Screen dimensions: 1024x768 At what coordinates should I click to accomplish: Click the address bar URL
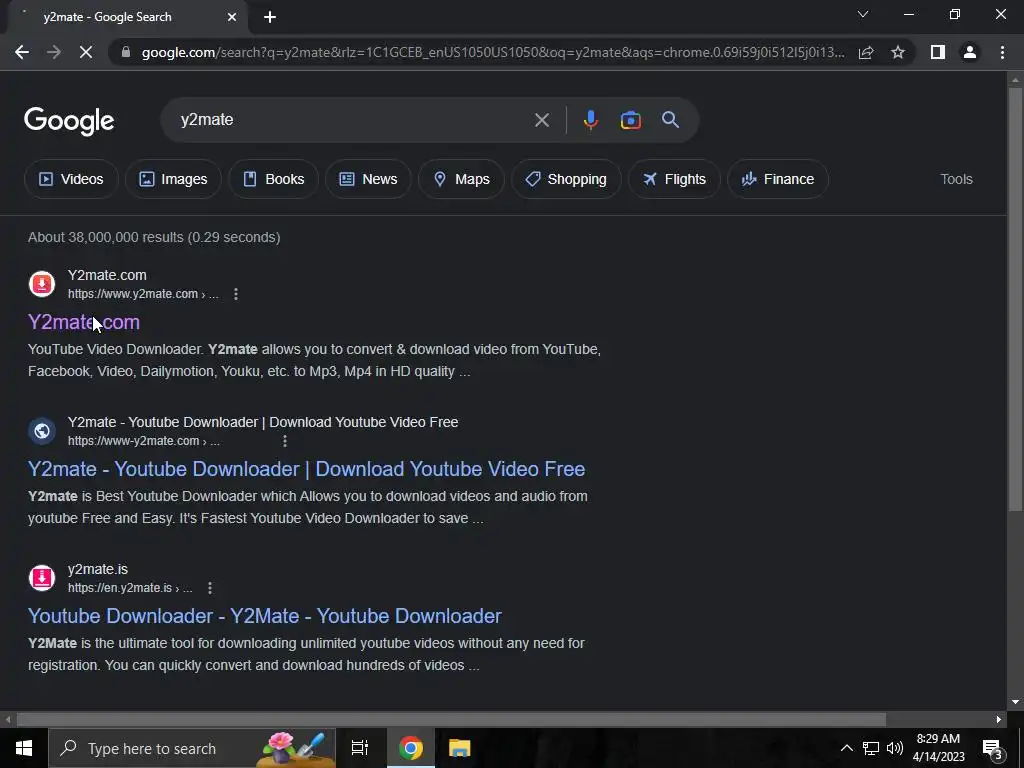click(493, 52)
